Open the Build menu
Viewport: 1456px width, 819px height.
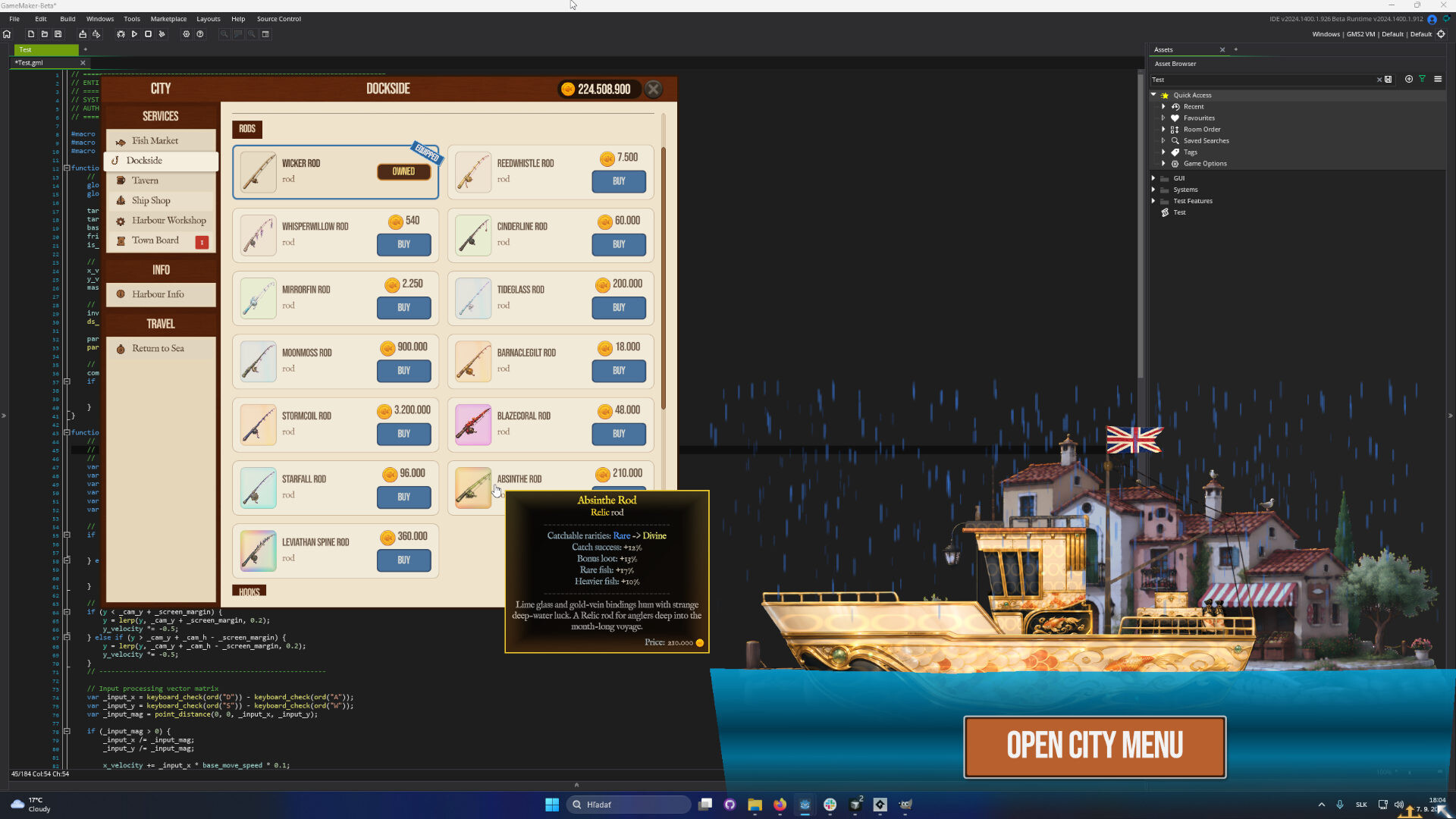[x=67, y=19]
